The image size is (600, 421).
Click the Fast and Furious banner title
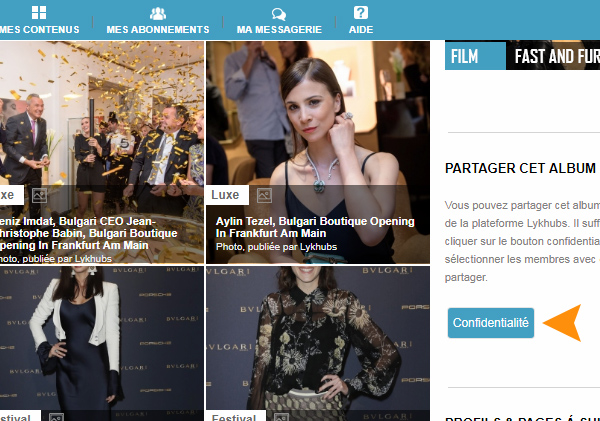pyautogui.click(x=557, y=56)
